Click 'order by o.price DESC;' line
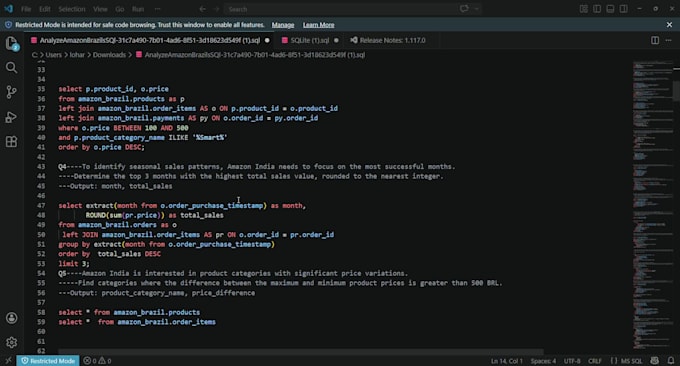This screenshot has height=366, width=680. tap(101, 147)
